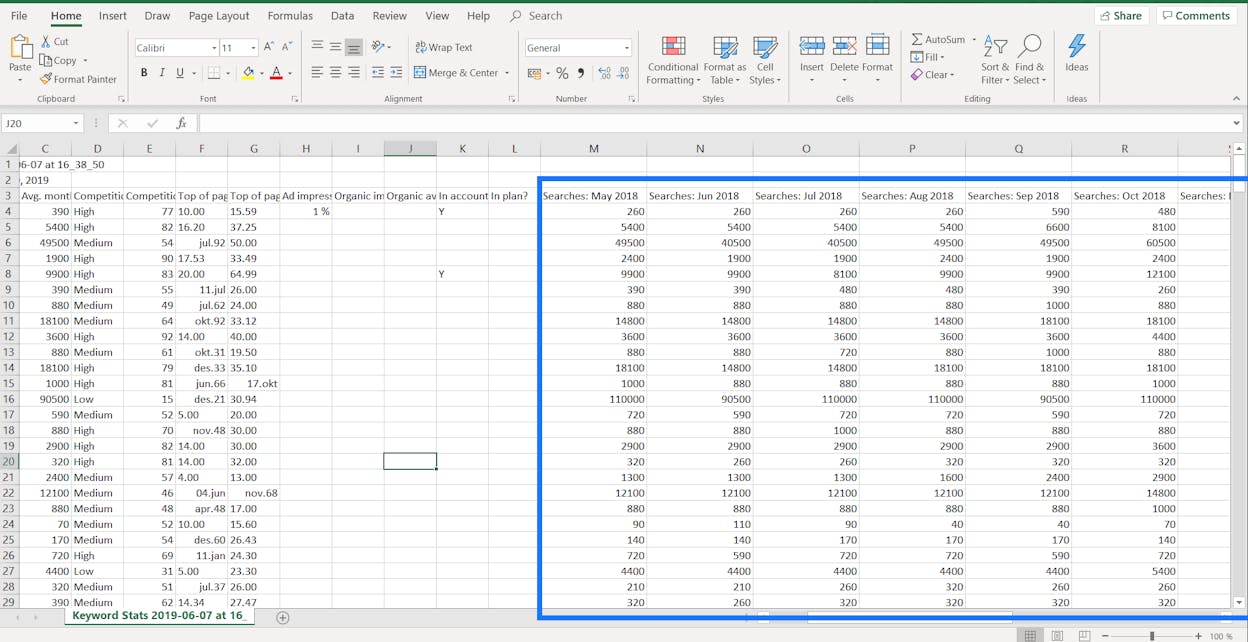Click the Insert cells icon

pyautogui.click(x=812, y=46)
